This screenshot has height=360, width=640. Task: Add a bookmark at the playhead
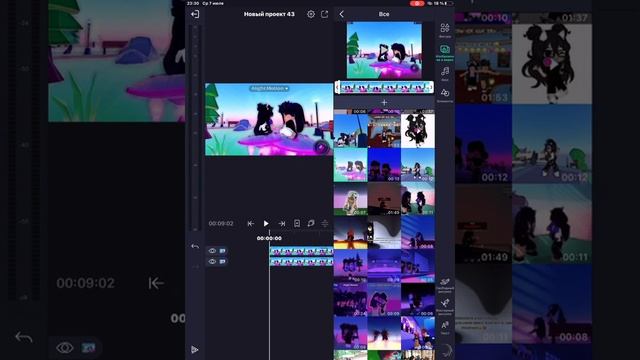297,224
